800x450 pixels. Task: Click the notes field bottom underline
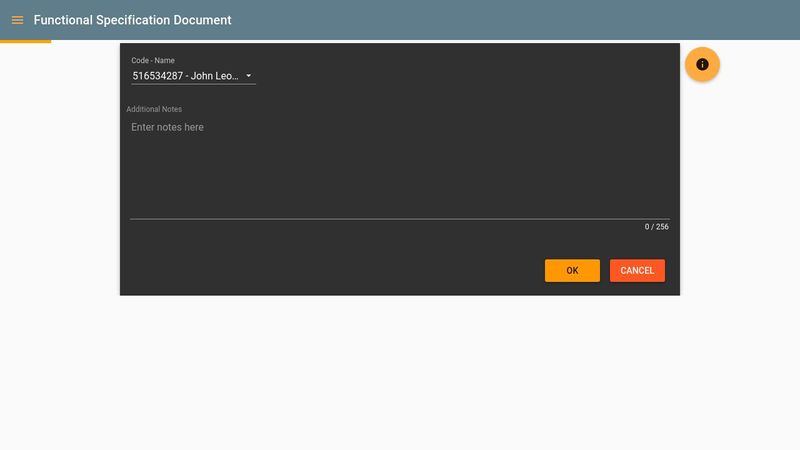coord(400,218)
